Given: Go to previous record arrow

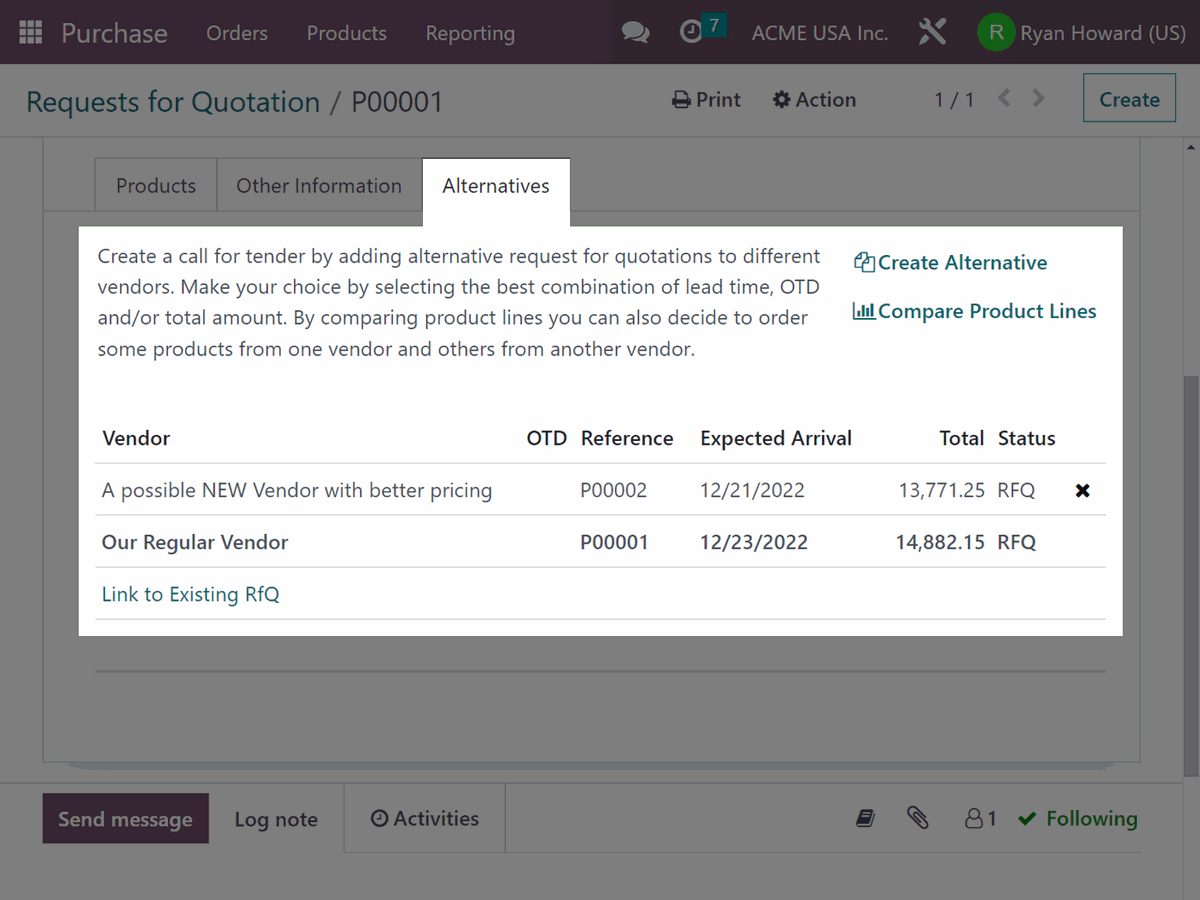Looking at the screenshot, I should tap(1004, 98).
